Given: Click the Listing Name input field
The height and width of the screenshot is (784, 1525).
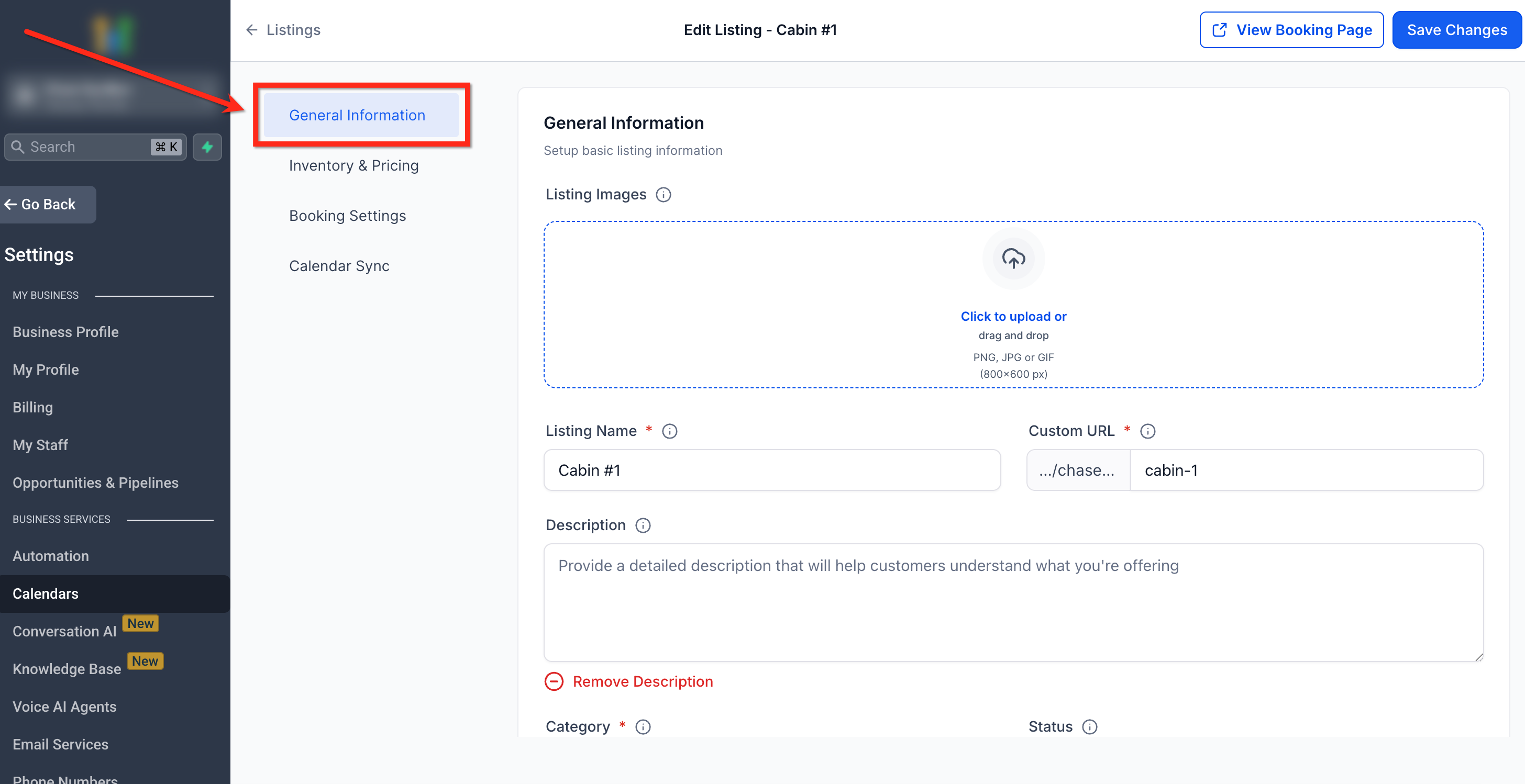Looking at the screenshot, I should [x=771, y=471].
